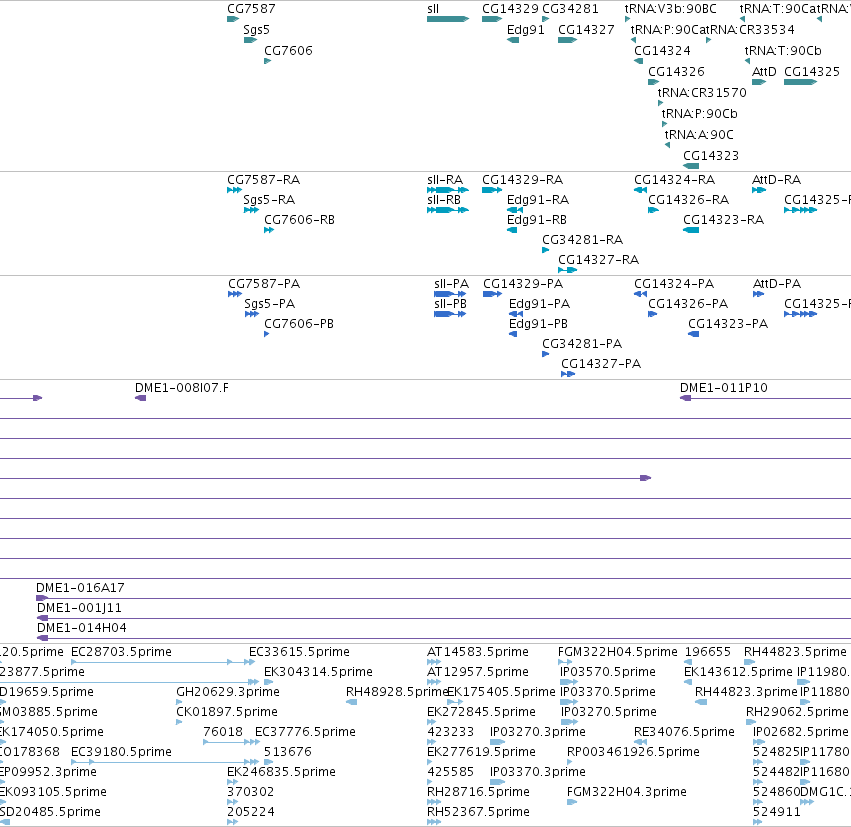Click transcript CG14326-RA
Viewport: 851px width, 827px height.
pyautogui.click(x=688, y=200)
